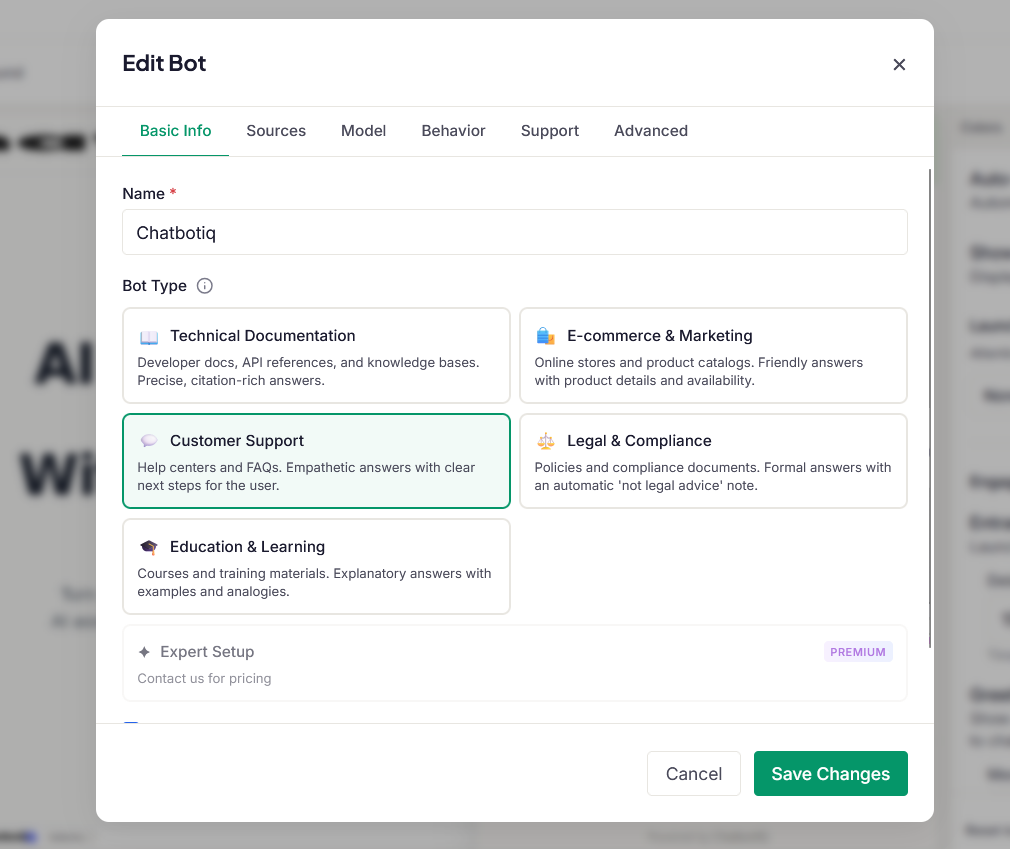Click Save Changes
This screenshot has width=1010, height=849.
tap(830, 773)
